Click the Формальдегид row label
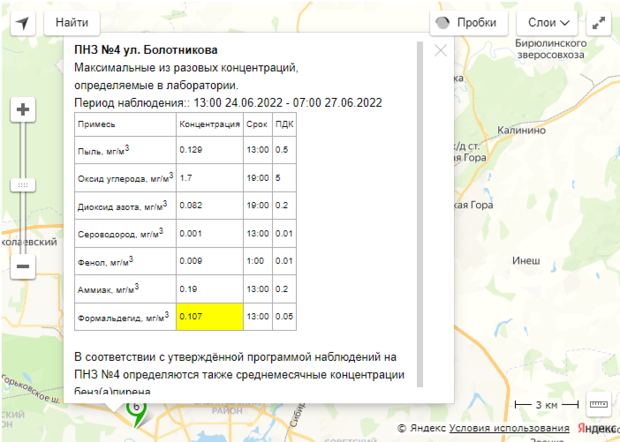Image resolution: width=620 pixels, height=442 pixels. pos(122,317)
